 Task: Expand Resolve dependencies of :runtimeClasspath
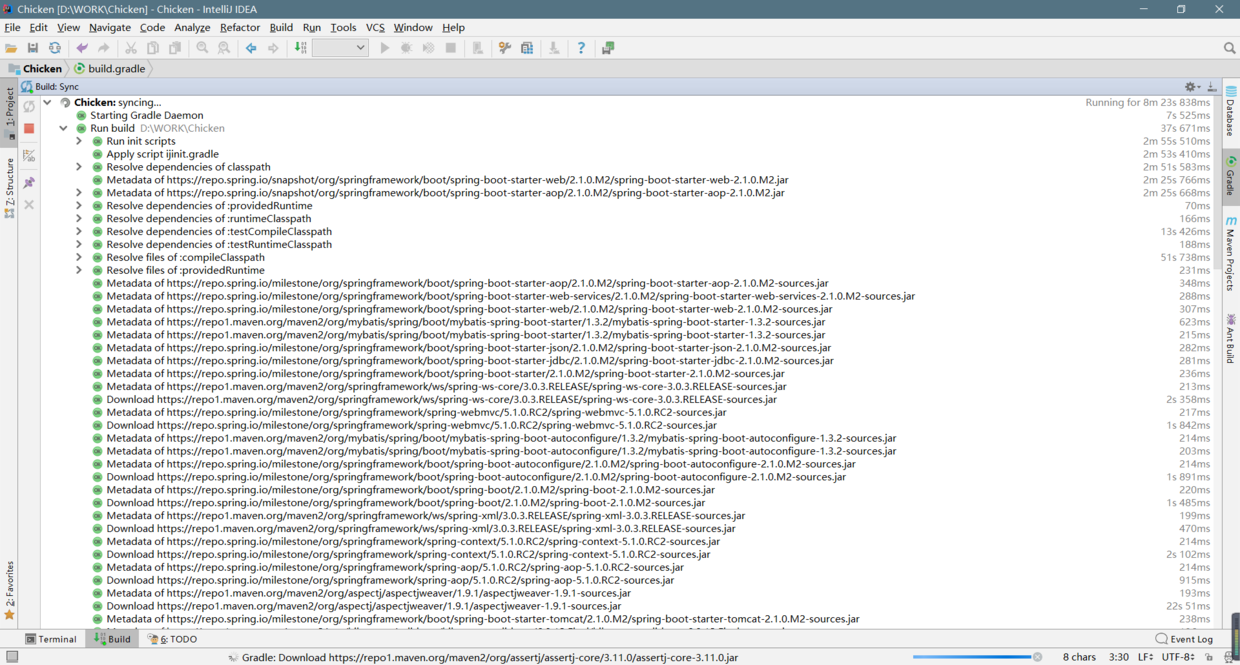(79, 219)
